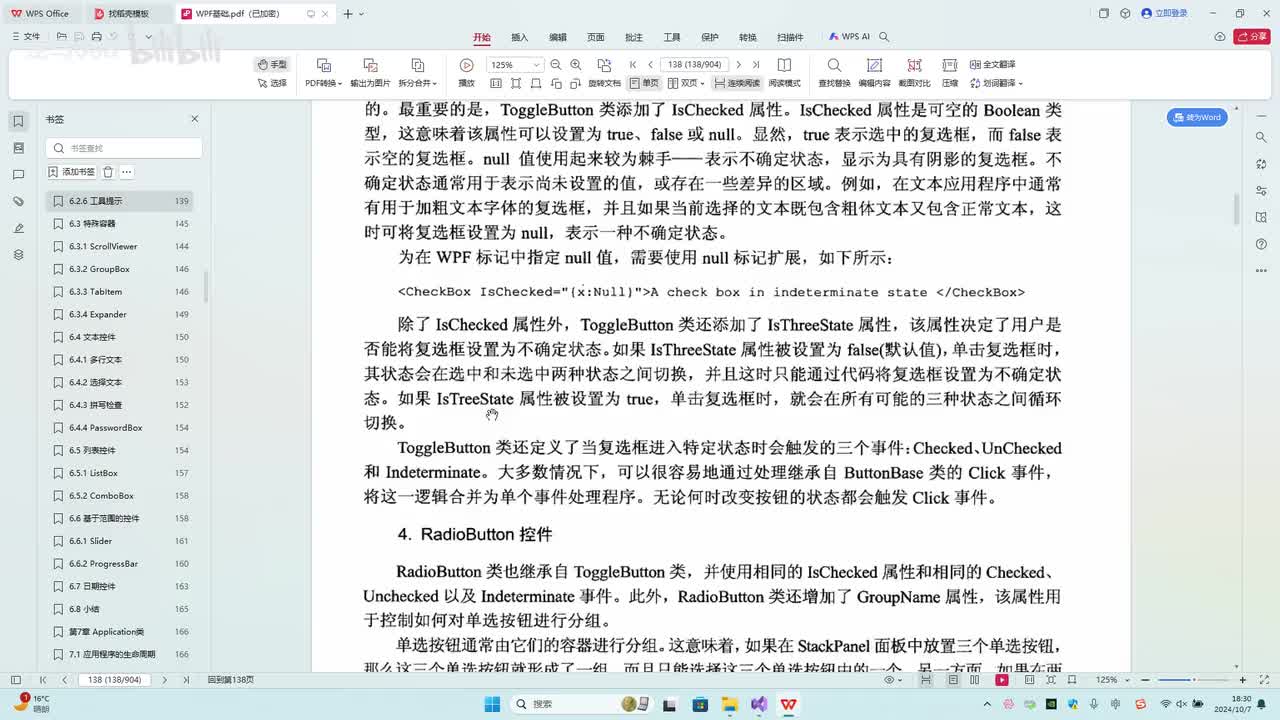Screen dimensions: 1280x720
Task: Open the 开始 ribbon tab
Action: pos(482,37)
